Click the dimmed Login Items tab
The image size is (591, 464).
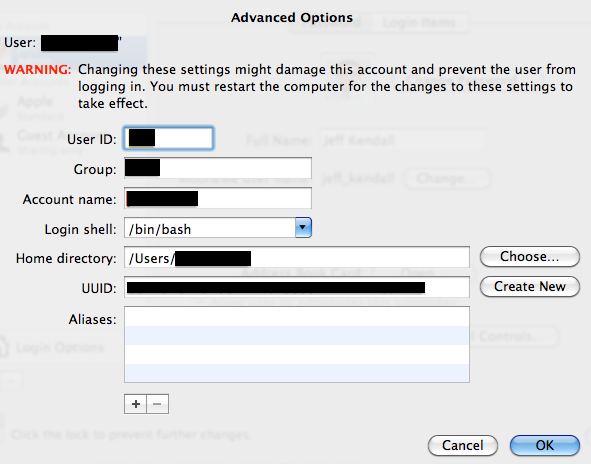[x=420, y=23]
